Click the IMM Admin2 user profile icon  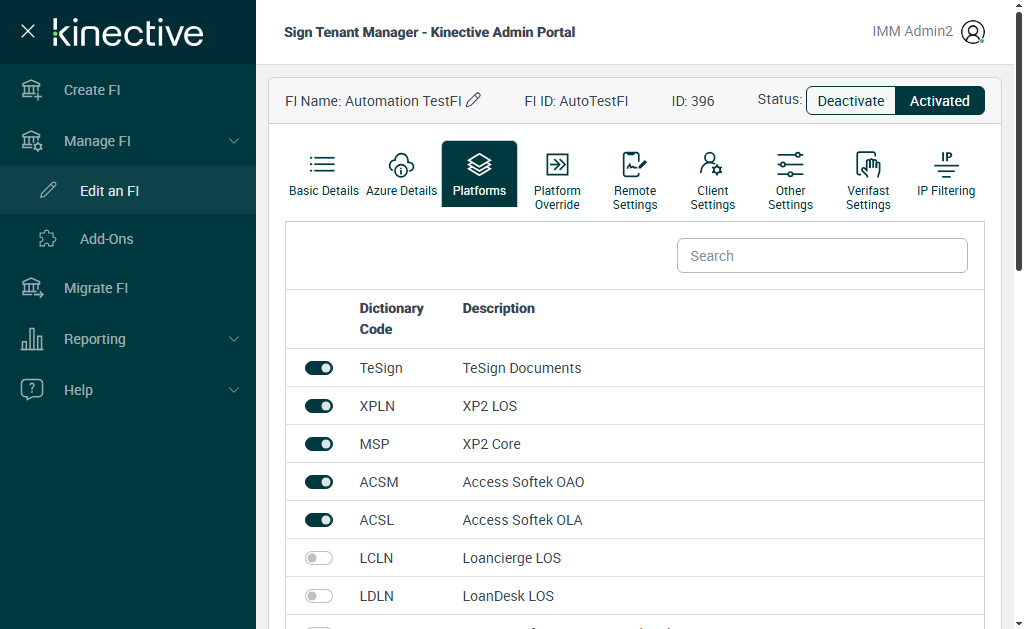tap(972, 32)
